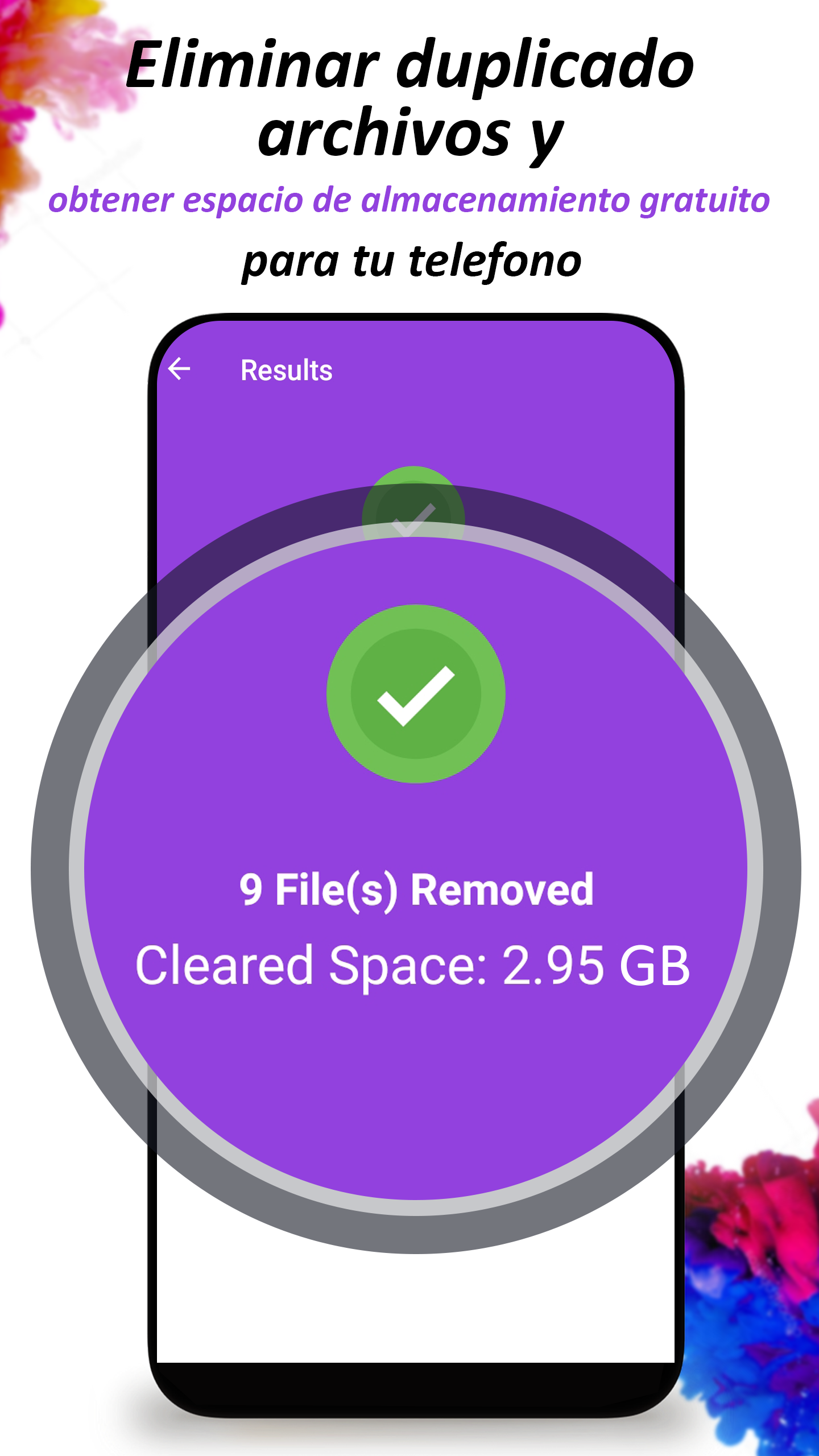
Task: Click the purple "obtener espacio de almacenamiento gratuito" text
Action: pos(409,200)
